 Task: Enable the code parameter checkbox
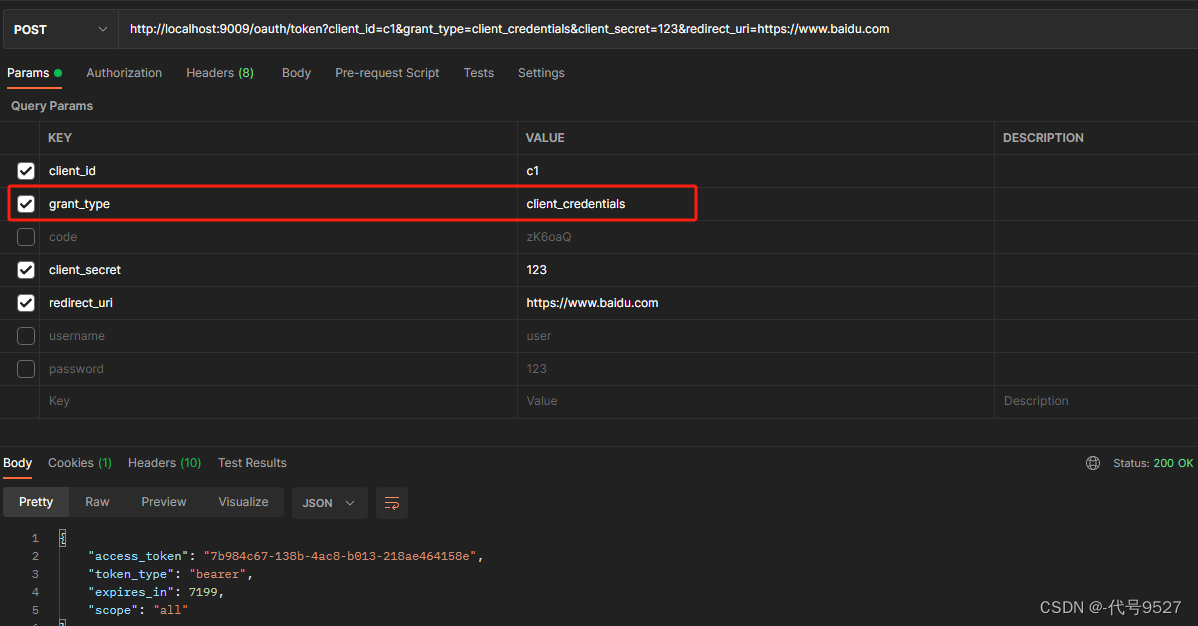click(x=26, y=237)
